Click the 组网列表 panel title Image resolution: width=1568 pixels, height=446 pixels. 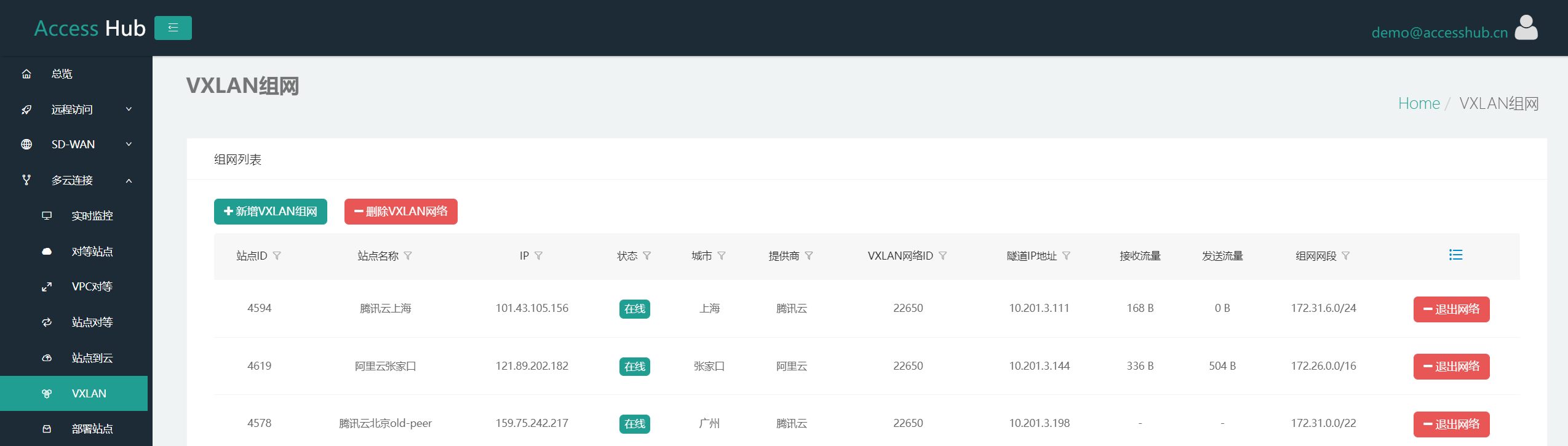tap(237, 160)
